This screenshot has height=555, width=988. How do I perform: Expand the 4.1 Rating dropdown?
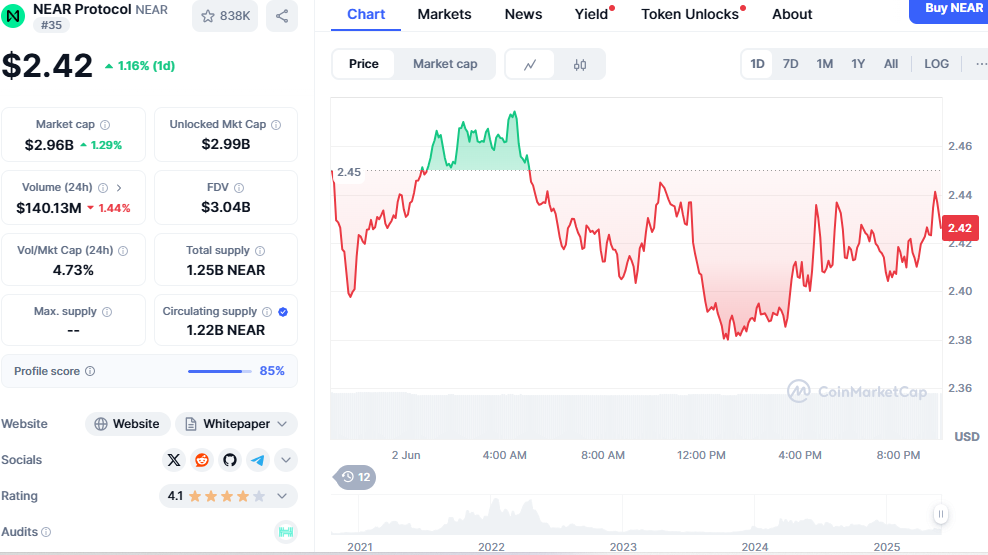[x=282, y=495]
